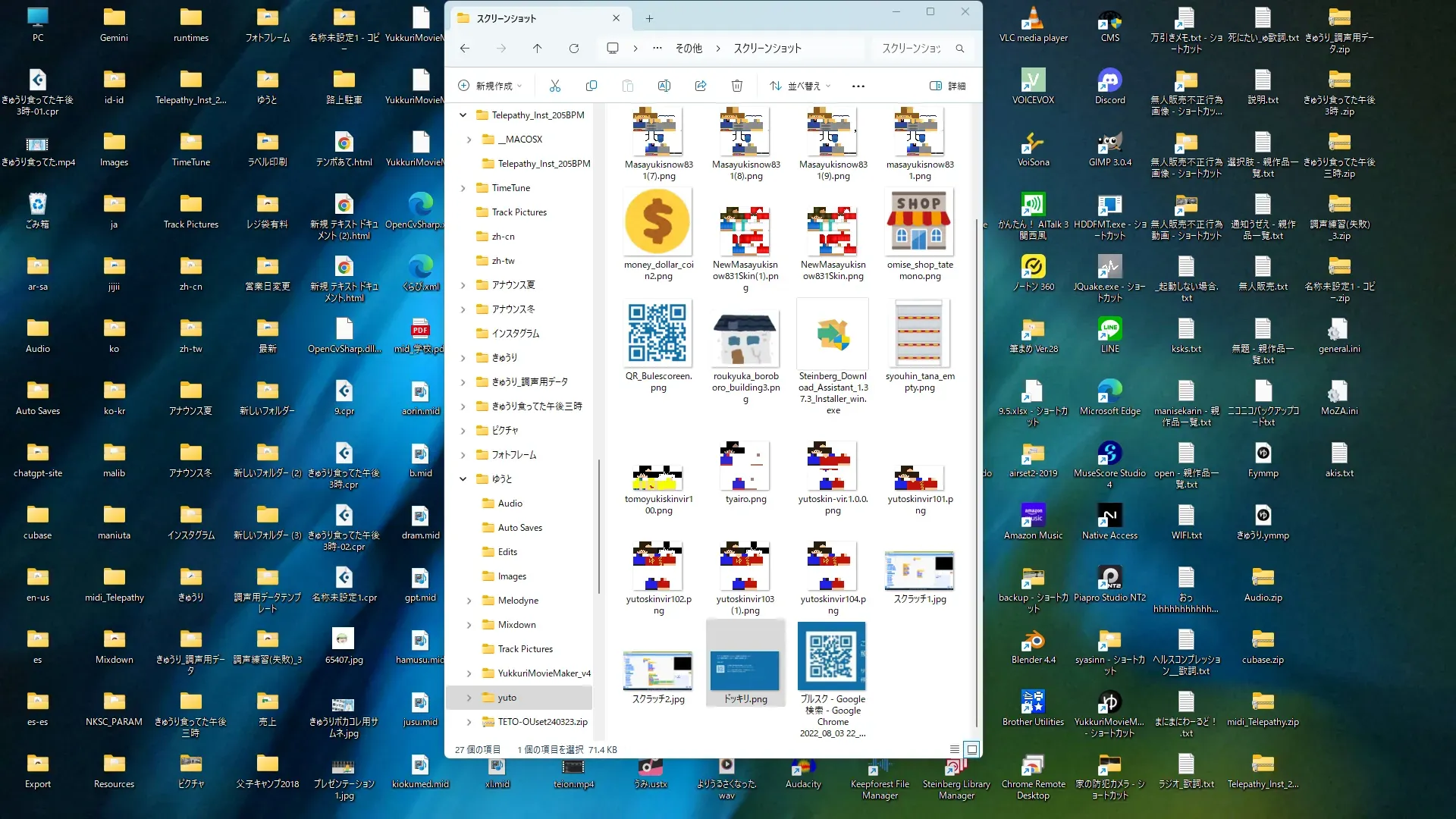The width and height of the screenshot is (1456, 819).
Task: Switch to thumbnail view in status bar
Action: (972, 749)
